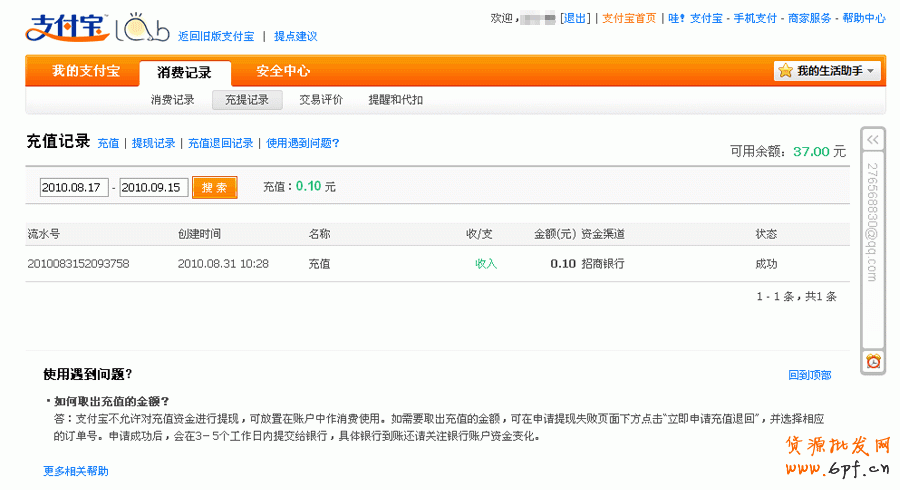Viewport: 900px width, 490px height.
Task: Click the question 如何取出充值的金额?
Action: pos(111,401)
